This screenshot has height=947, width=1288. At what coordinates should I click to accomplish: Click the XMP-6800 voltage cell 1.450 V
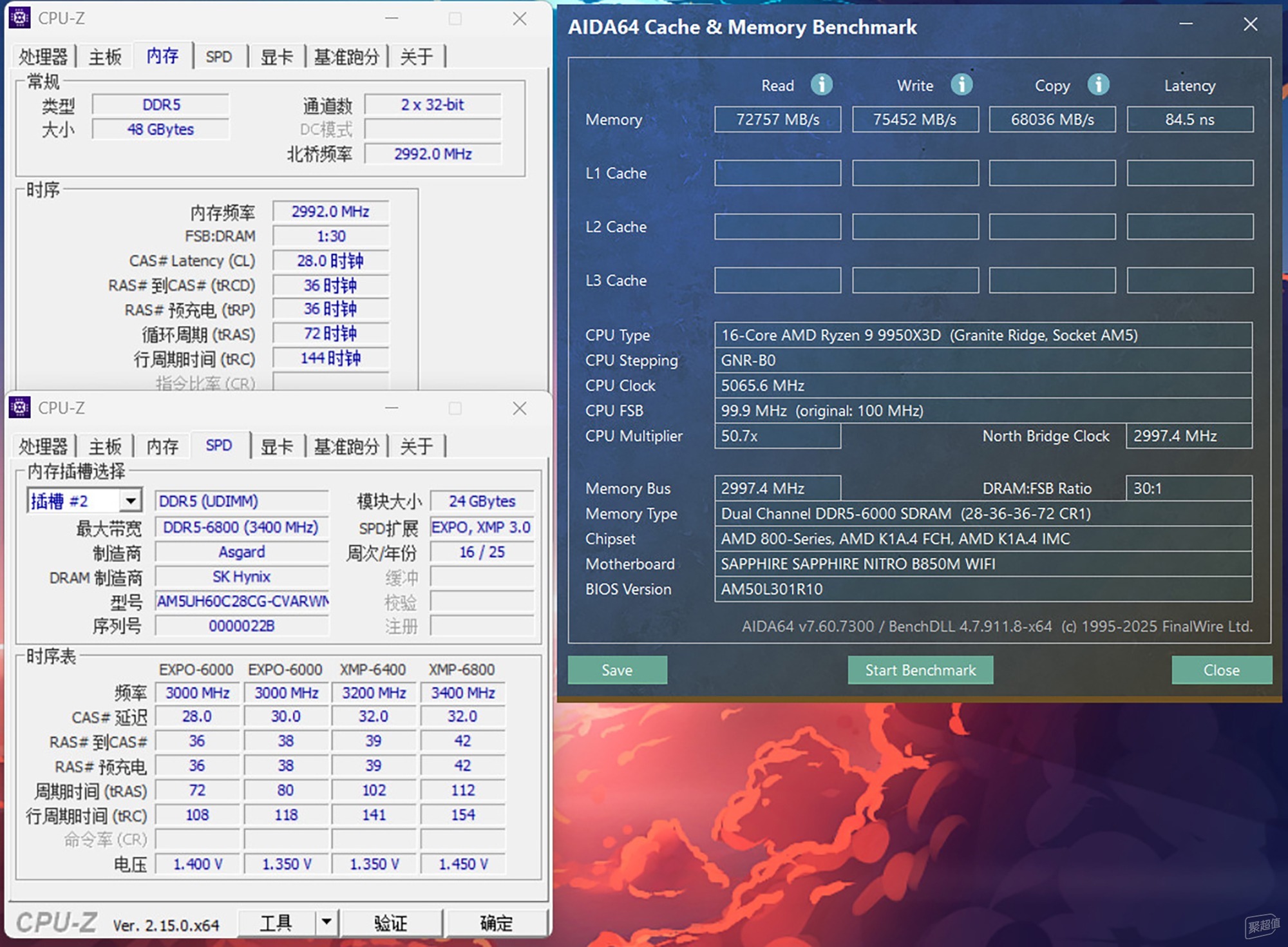(x=463, y=864)
